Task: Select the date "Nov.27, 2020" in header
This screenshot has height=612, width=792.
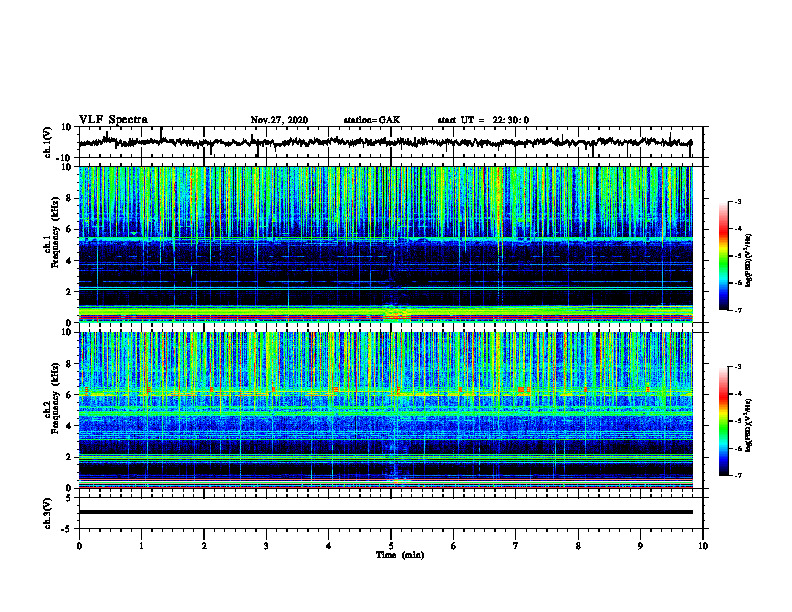Action: (279, 120)
